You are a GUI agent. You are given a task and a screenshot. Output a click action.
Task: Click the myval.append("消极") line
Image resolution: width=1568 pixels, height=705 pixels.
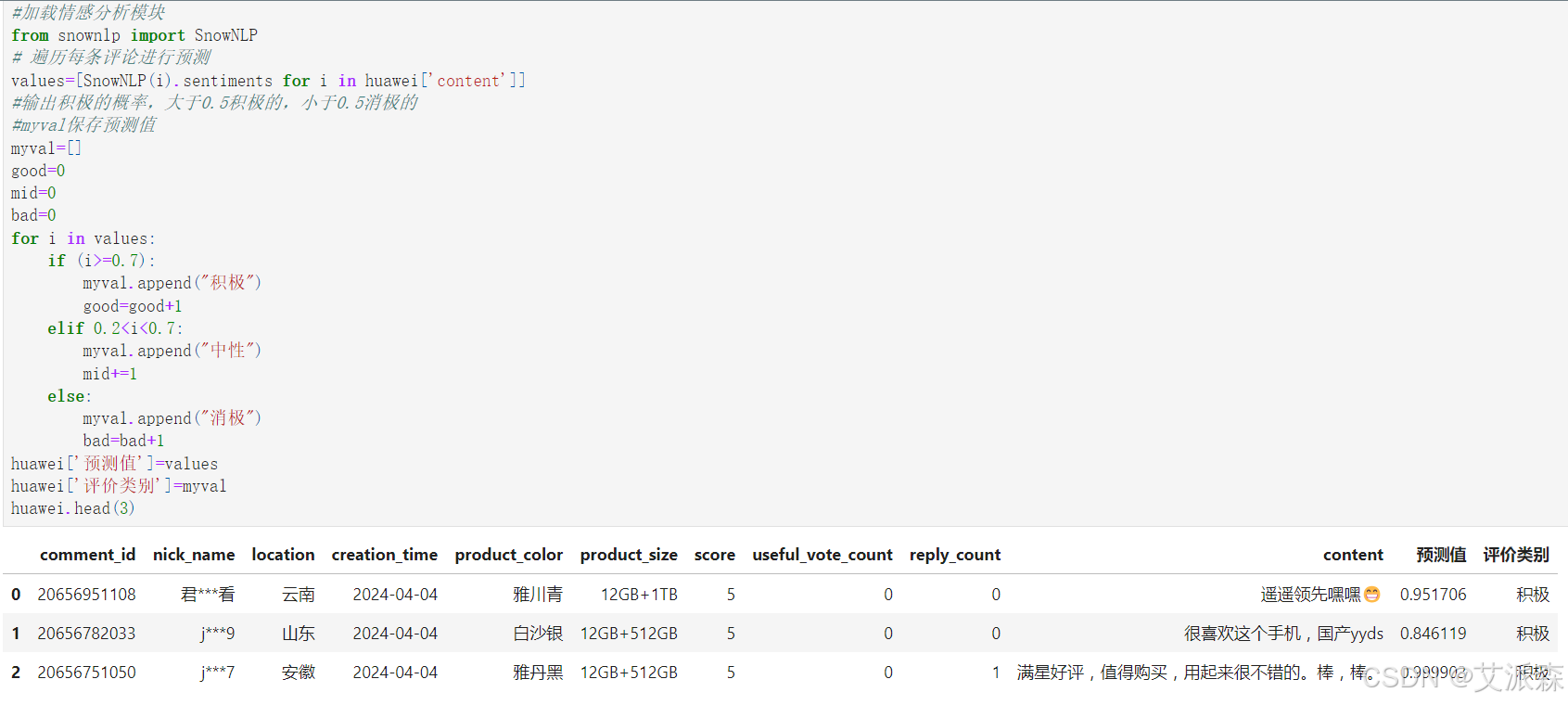172,418
